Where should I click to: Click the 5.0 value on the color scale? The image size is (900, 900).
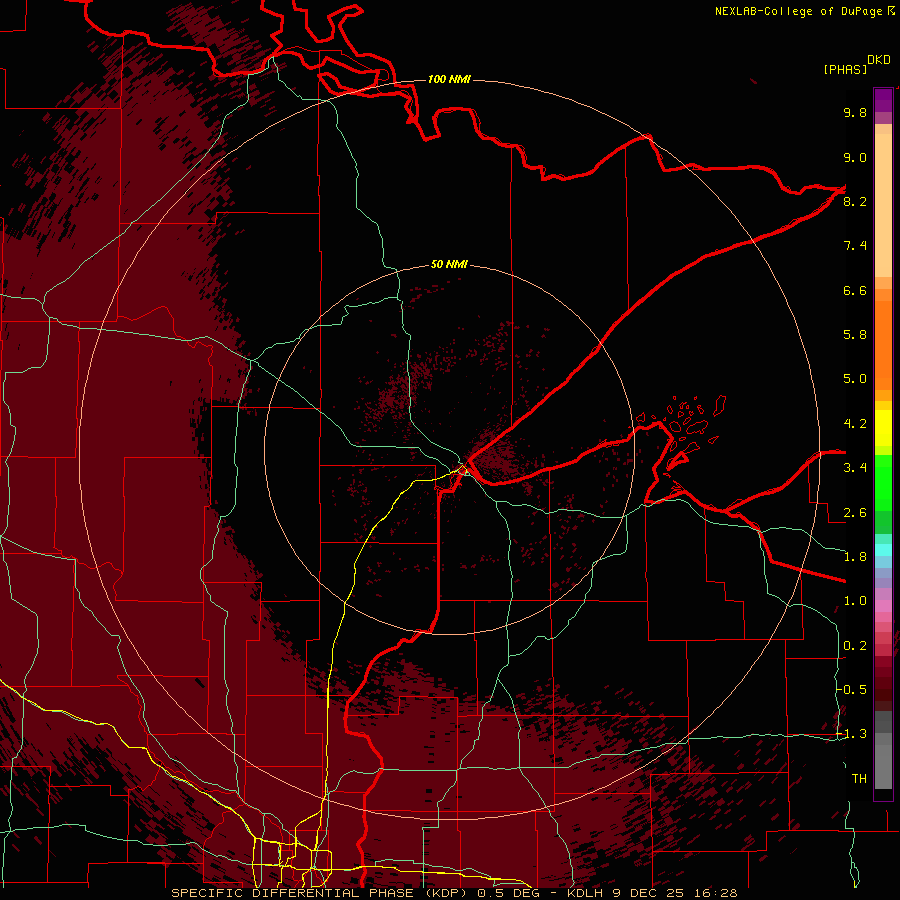[x=855, y=379]
